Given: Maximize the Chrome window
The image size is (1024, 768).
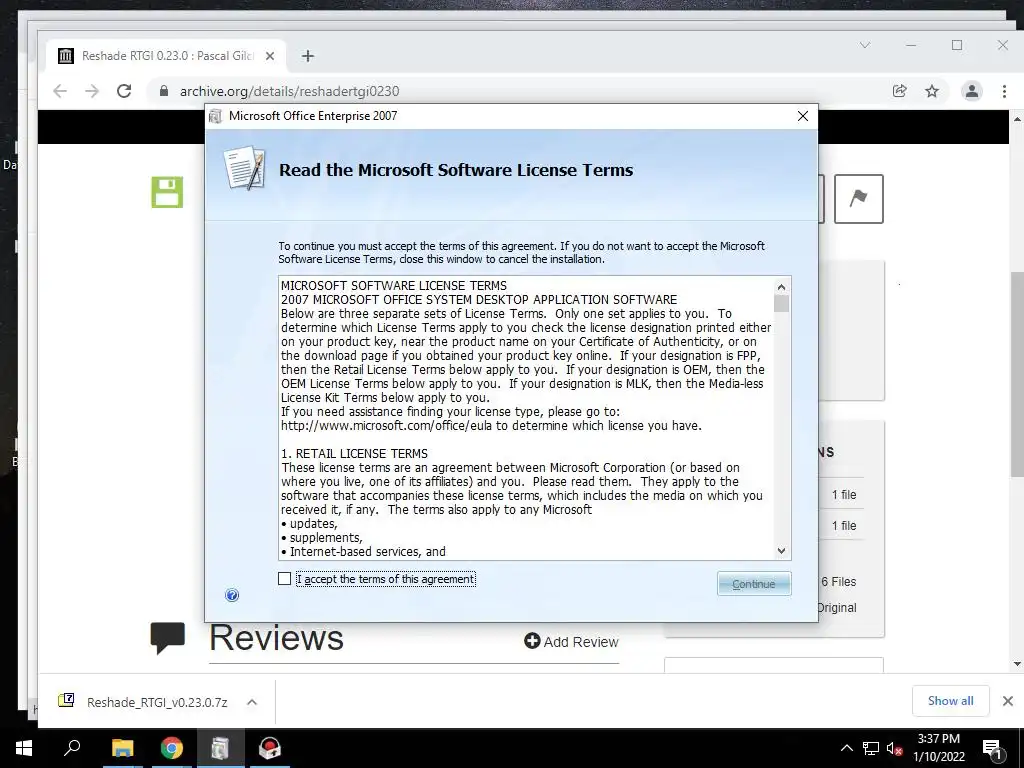Looking at the screenshot, I should click(957, 45).
